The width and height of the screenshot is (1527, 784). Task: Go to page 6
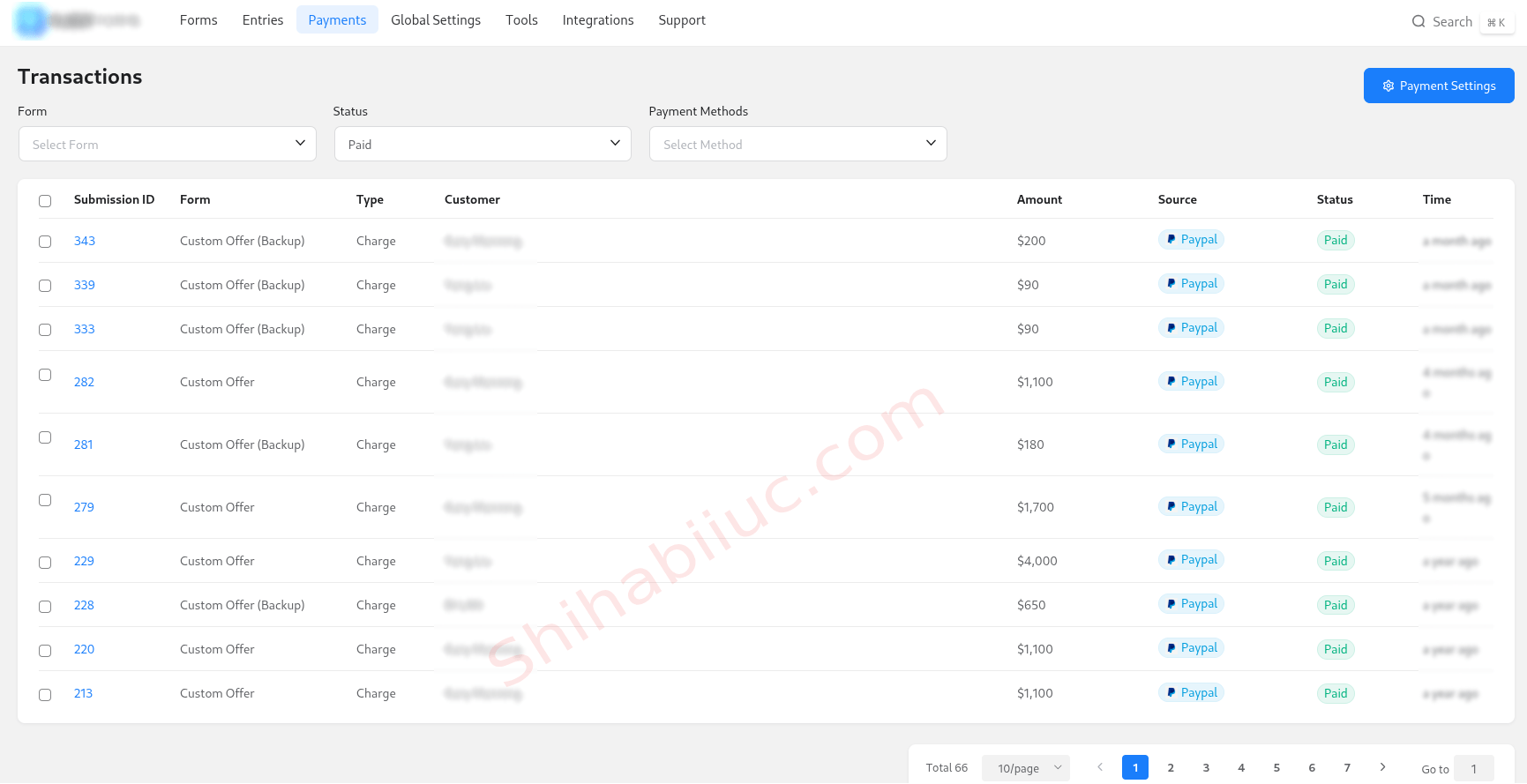point(1312,767)
